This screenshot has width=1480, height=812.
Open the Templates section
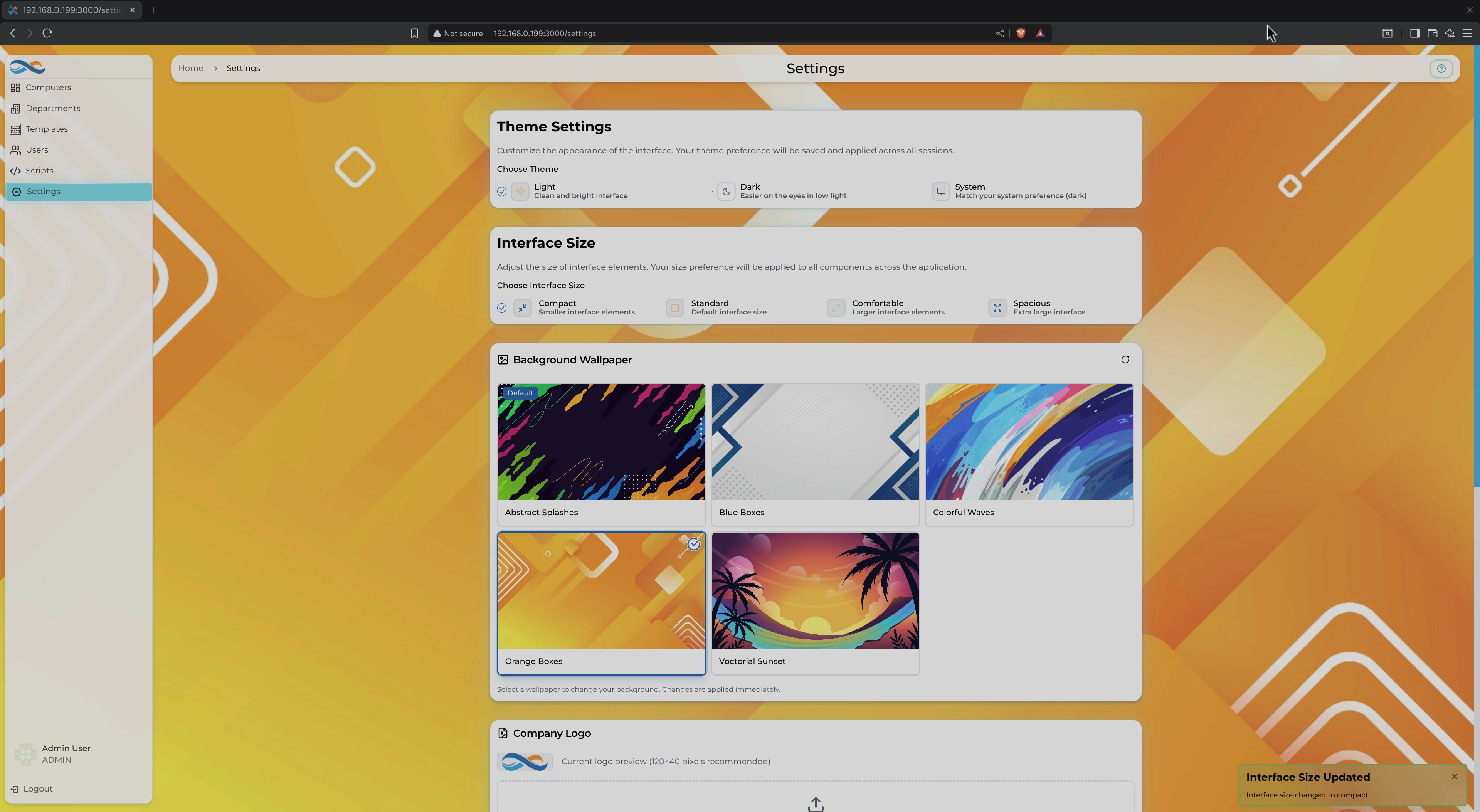47,129
